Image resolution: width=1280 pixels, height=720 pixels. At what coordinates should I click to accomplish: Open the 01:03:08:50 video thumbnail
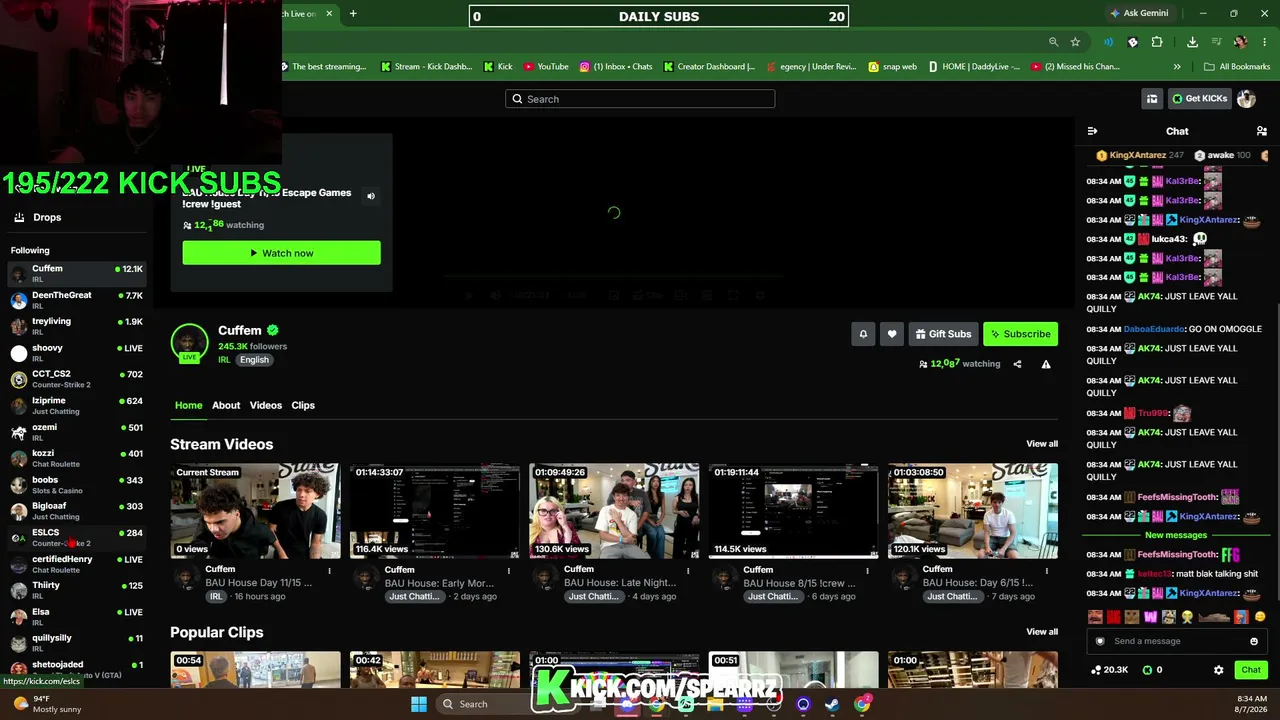click(x=973, y=511)
